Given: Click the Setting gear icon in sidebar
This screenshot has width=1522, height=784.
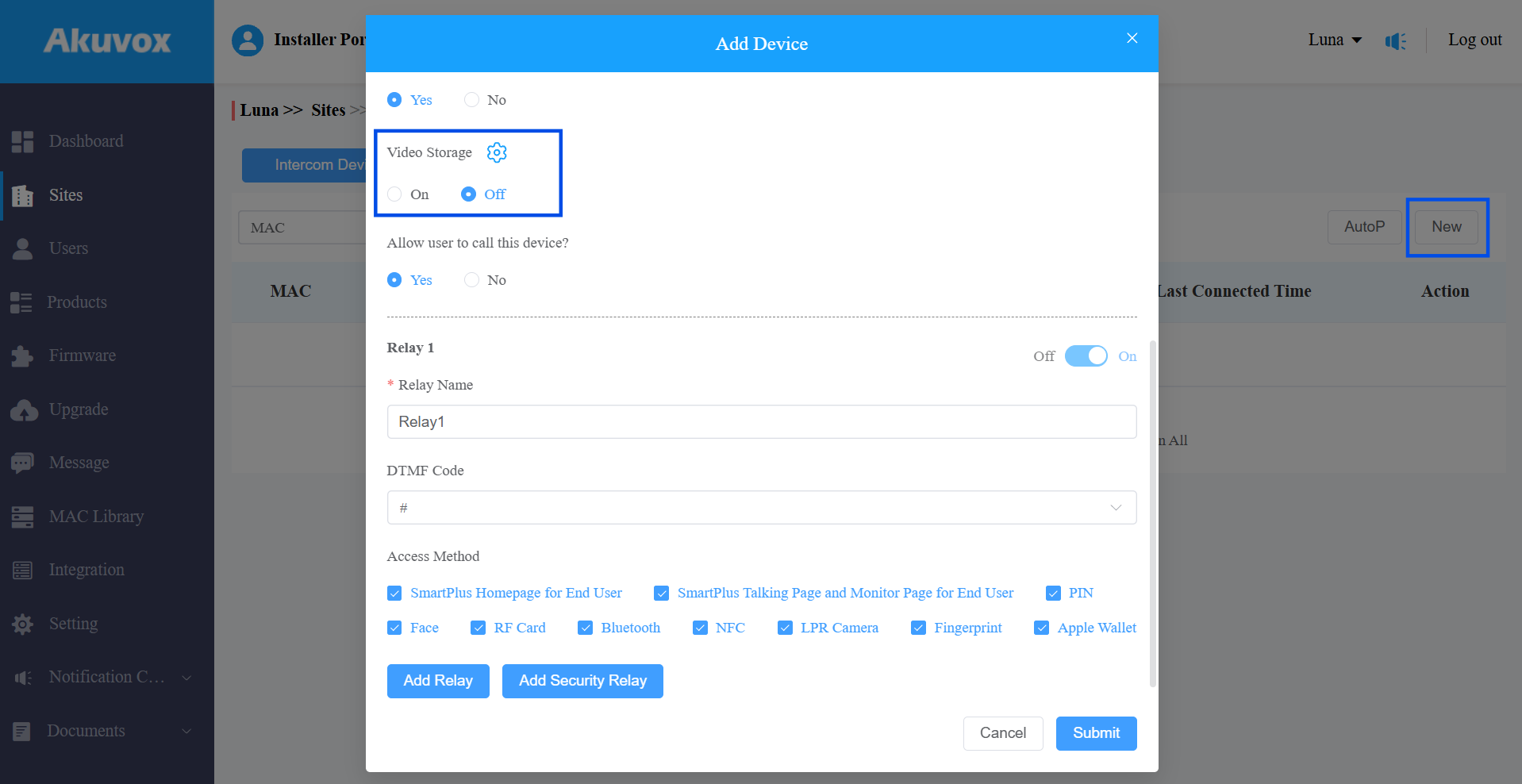Looking at the screenshot, I should tap(22, 624).
